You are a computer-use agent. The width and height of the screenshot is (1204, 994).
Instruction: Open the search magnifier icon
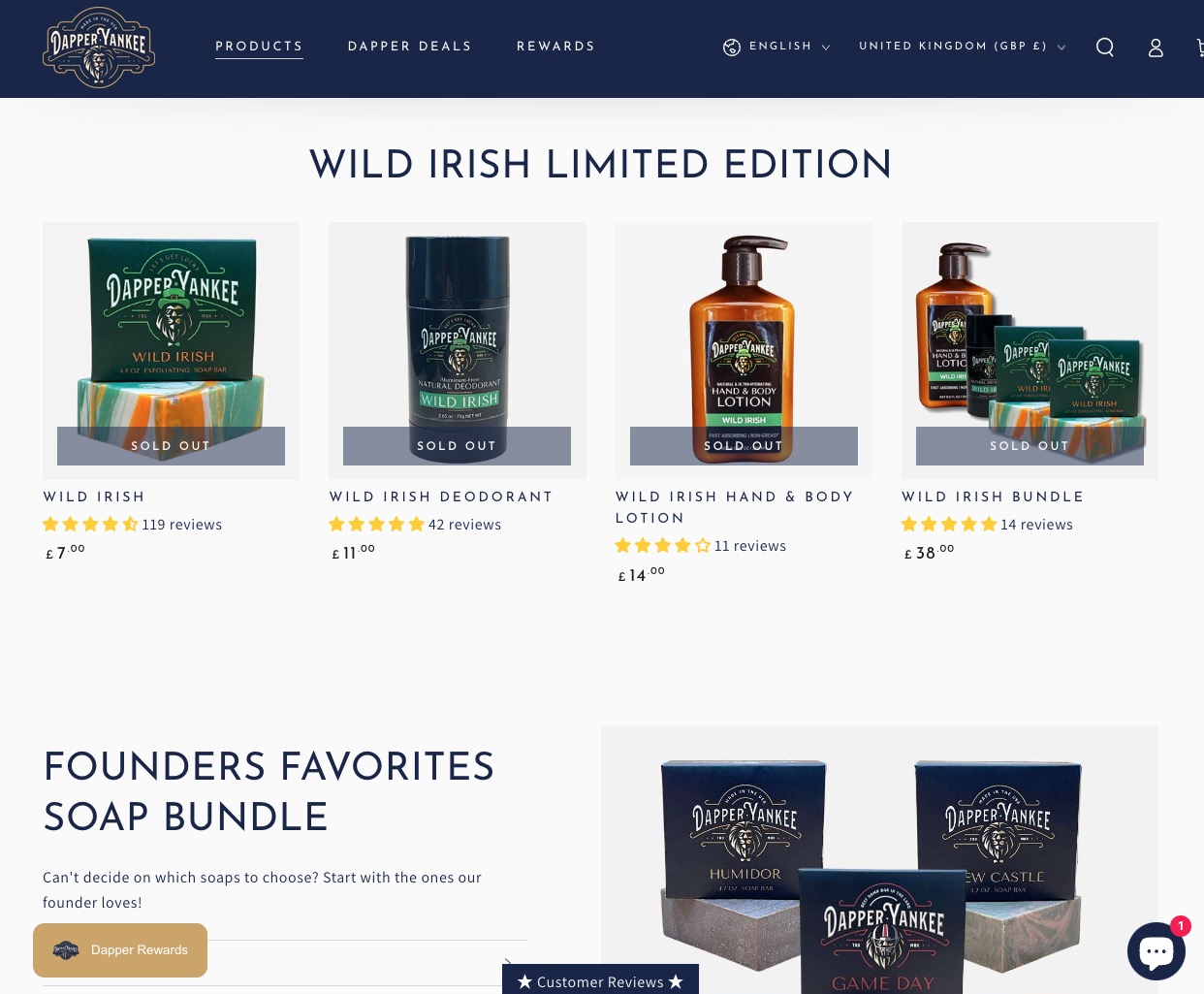tap(1105, 47)
